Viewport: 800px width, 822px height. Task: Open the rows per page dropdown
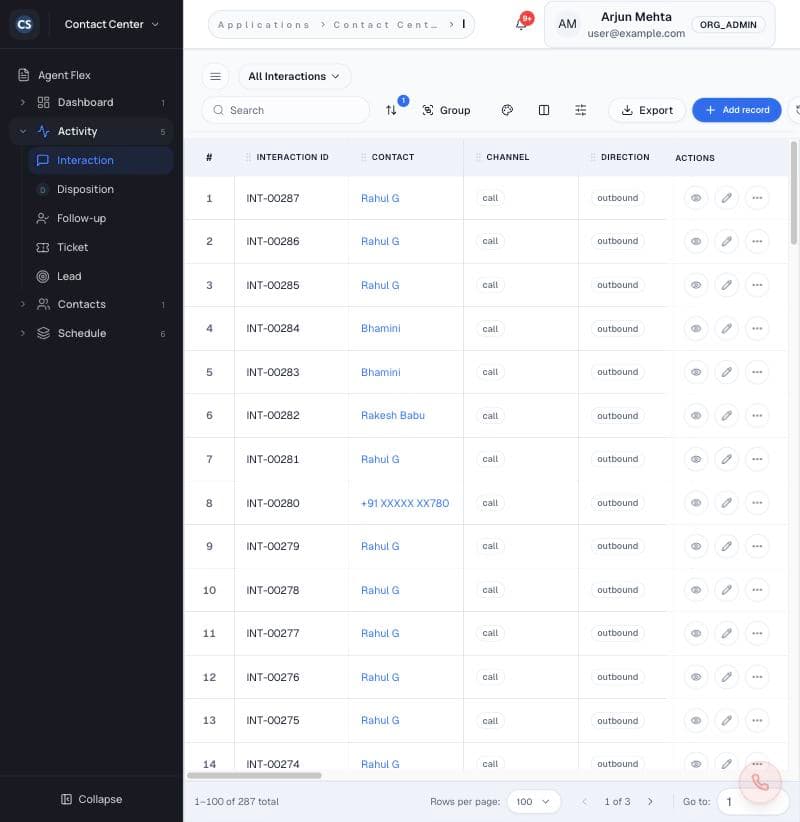pos(533,802)
